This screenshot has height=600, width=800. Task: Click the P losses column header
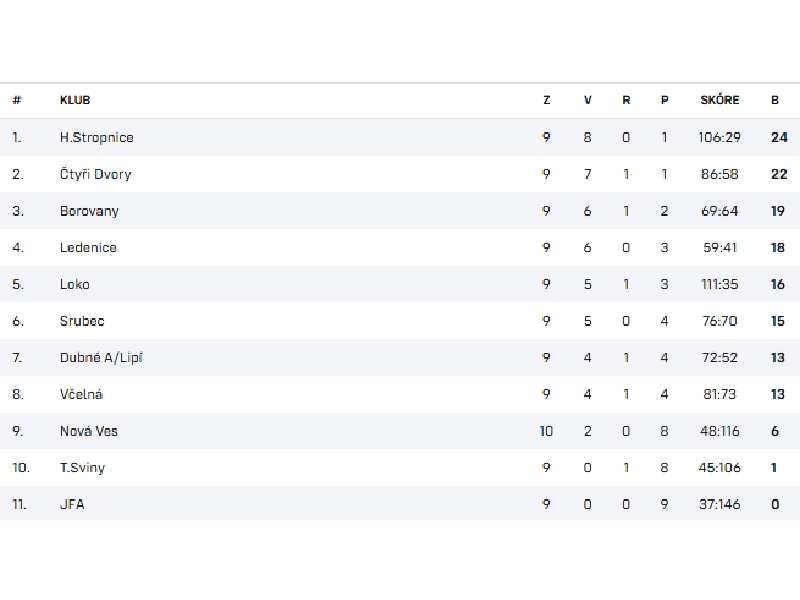[665, 100]
